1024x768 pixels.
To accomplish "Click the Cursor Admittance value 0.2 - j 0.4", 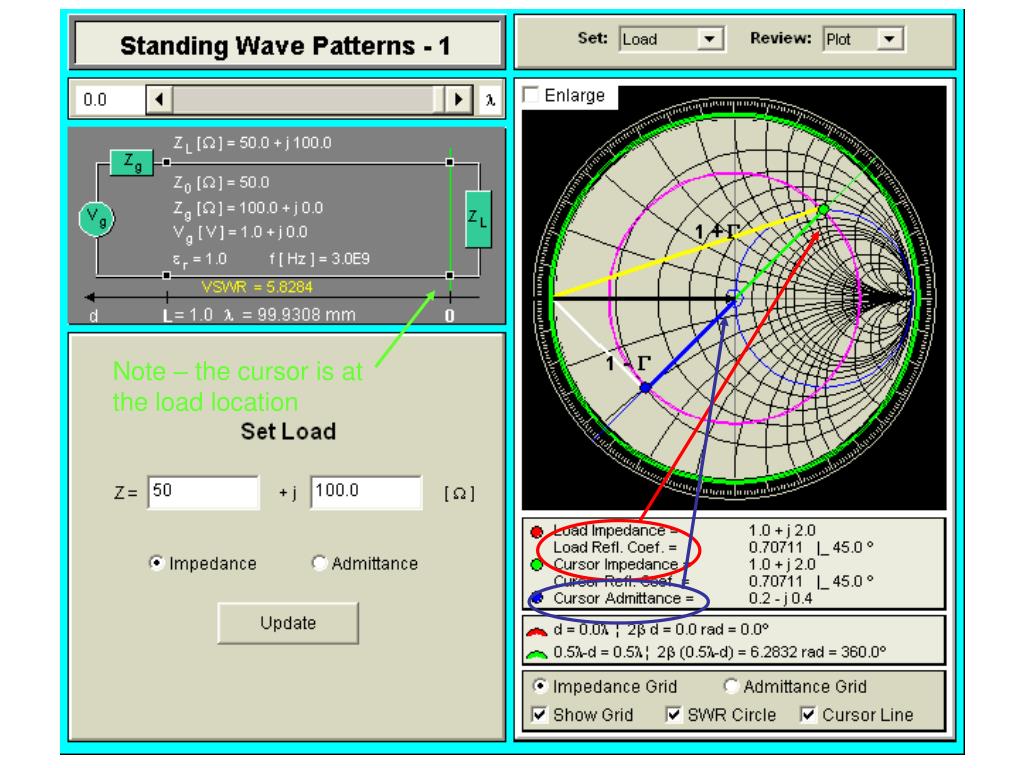I will (780, 598).
